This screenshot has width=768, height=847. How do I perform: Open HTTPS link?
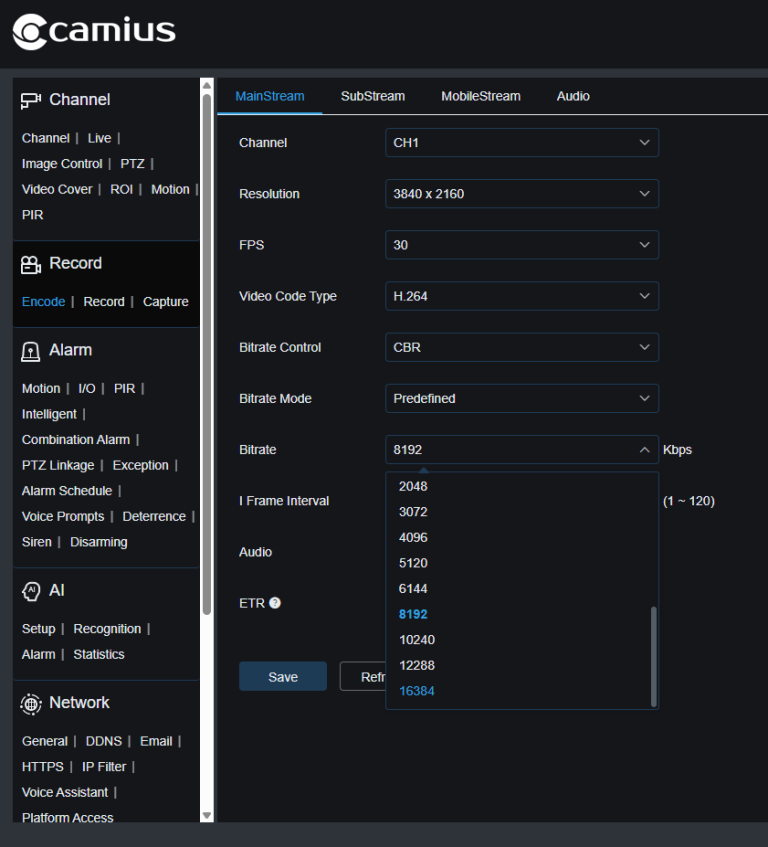pyautogui.click(x=43, y=767)
